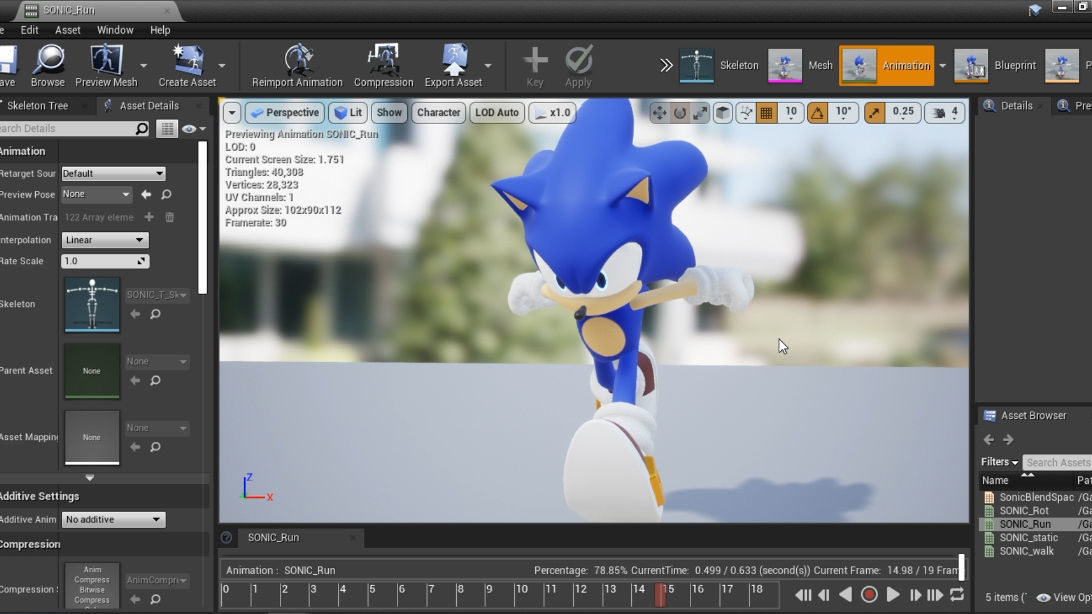Click the surface snapping icon

[x=746, y=113]
